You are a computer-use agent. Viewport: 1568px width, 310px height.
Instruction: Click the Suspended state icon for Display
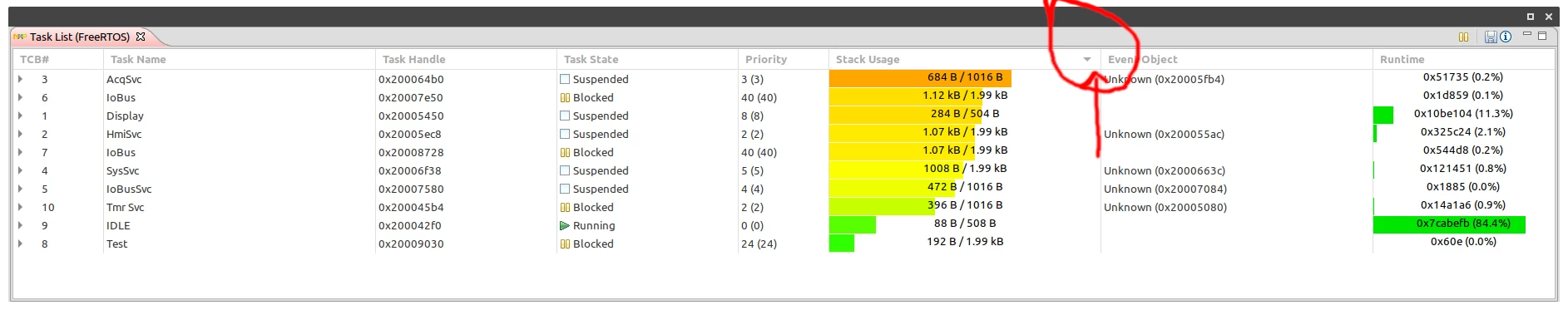point(565,116)
